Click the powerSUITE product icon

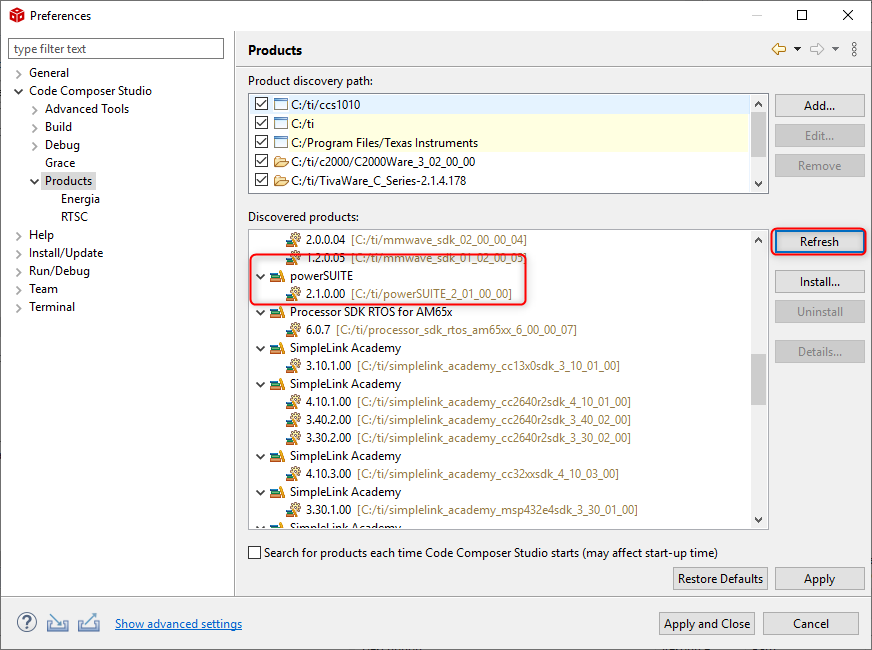tap(277, 276)
